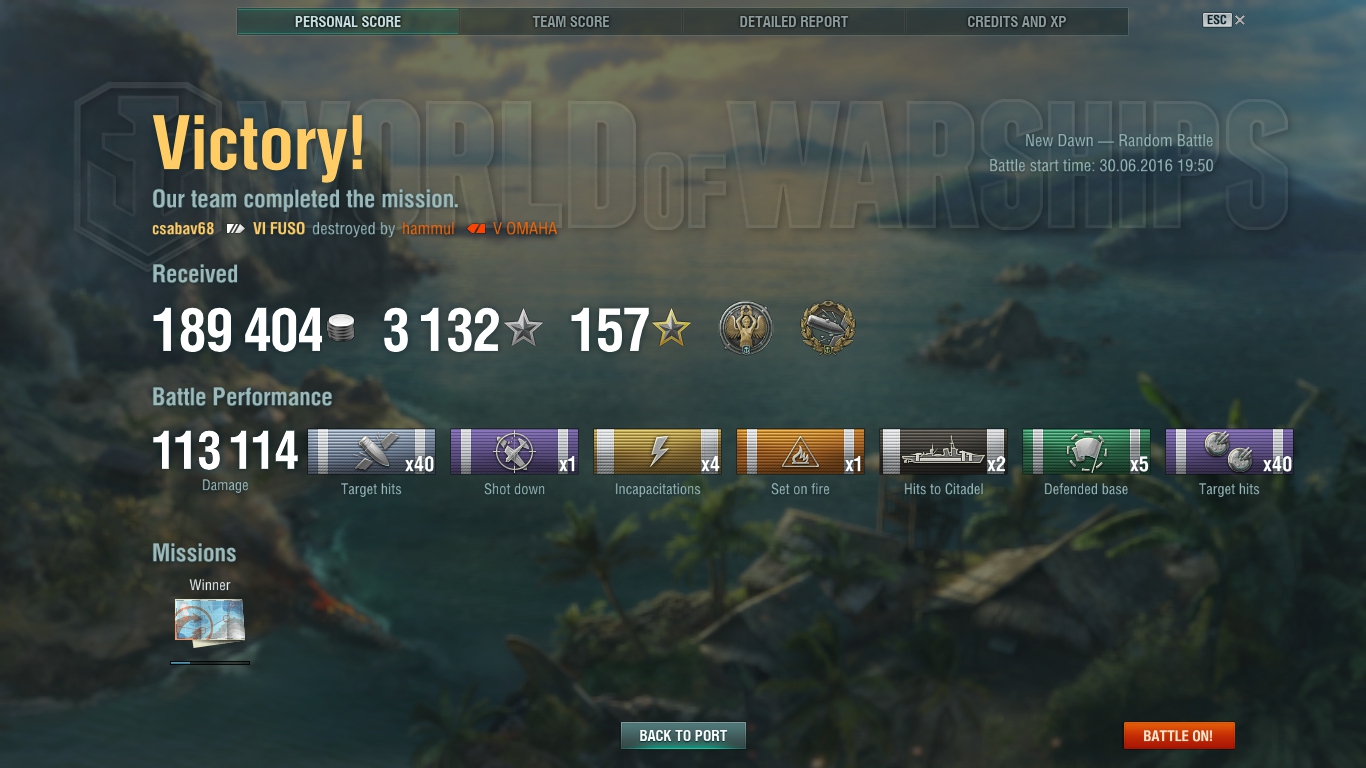
Task: Open the Winner mission thumbnail
Action: tap(210, 622)
